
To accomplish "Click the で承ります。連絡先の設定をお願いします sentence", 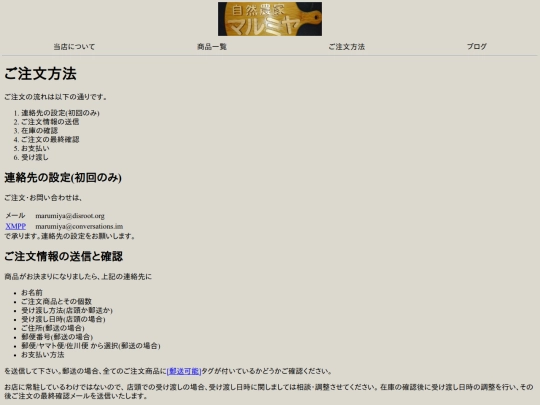I will pos(70,236).
